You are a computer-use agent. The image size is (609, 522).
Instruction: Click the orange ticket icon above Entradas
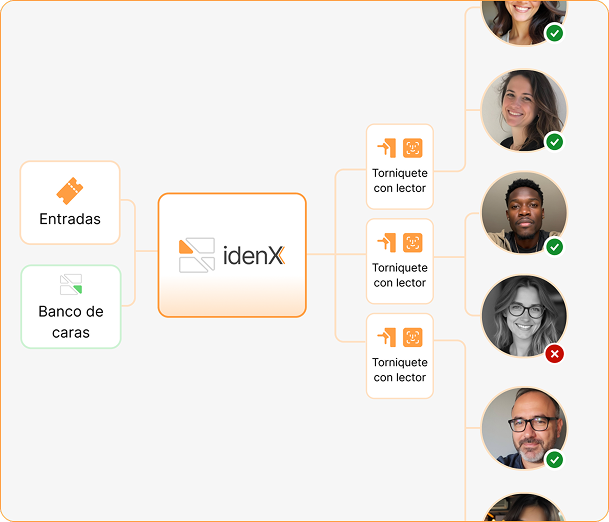coord(69,191)
